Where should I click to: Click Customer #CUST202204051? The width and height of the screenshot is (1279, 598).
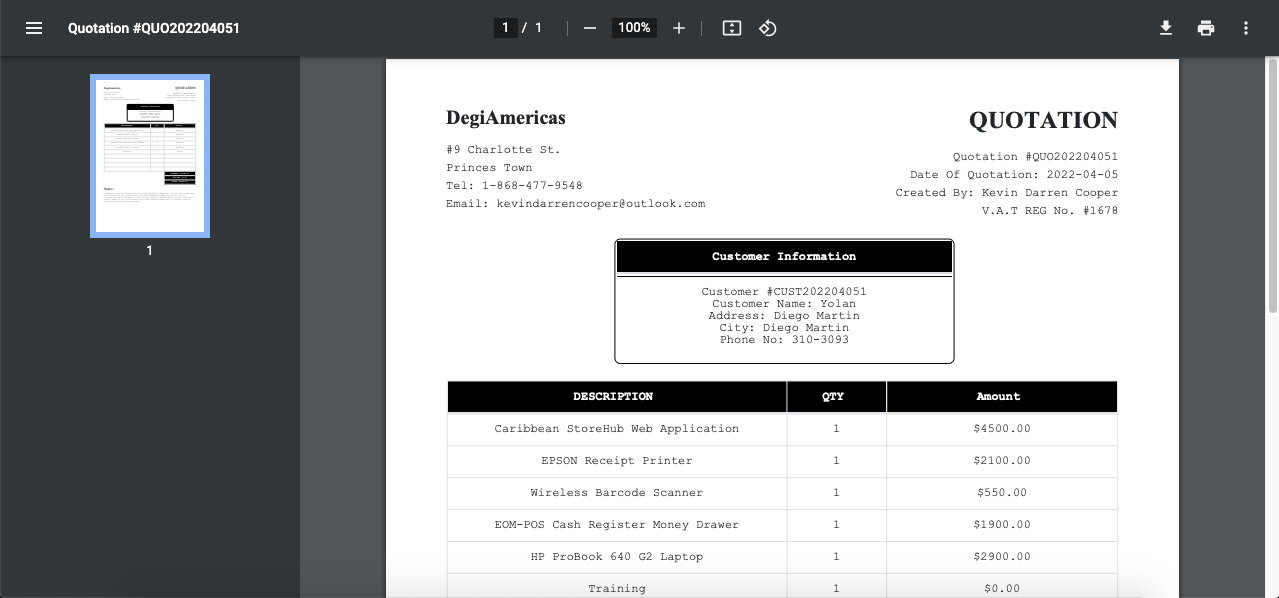tap(784, 292)
